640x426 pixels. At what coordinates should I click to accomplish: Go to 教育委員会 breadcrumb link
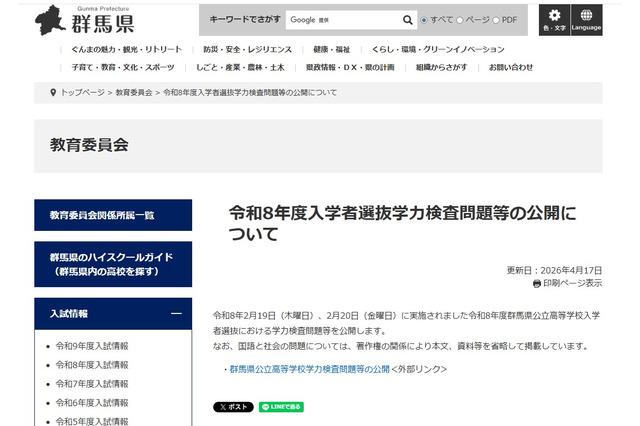134,93
